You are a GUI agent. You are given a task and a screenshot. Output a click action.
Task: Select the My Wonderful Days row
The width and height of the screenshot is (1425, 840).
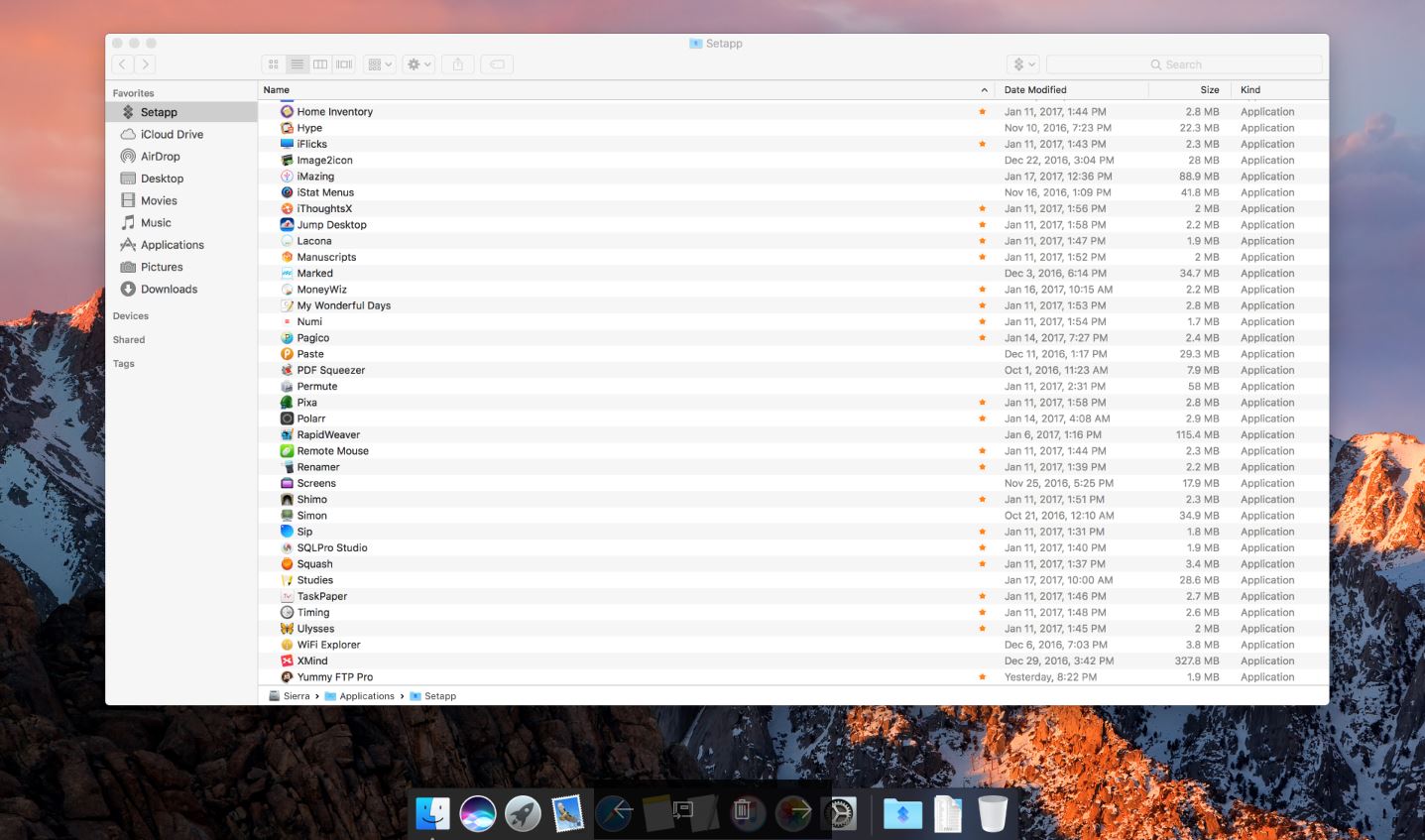[x=793, y=305]
